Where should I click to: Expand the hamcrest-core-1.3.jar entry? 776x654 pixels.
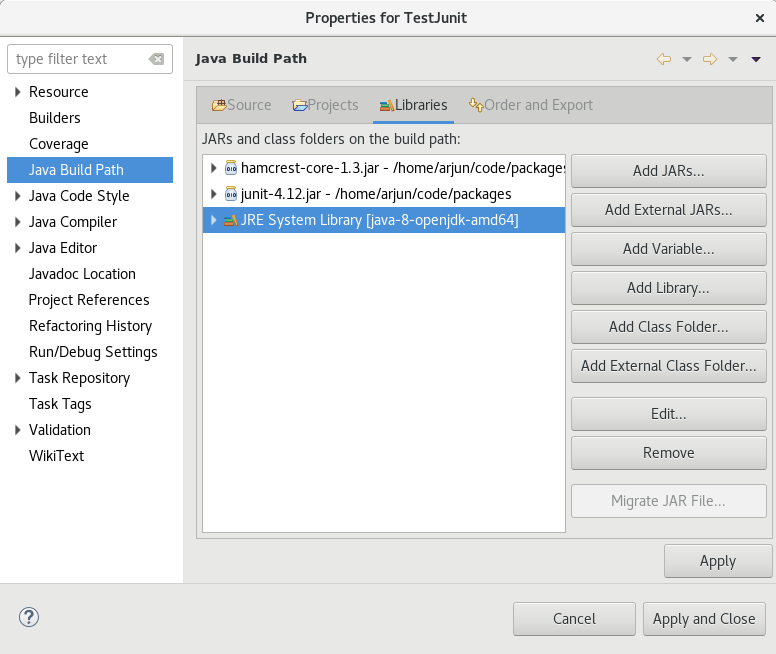[x=213, y=168]
